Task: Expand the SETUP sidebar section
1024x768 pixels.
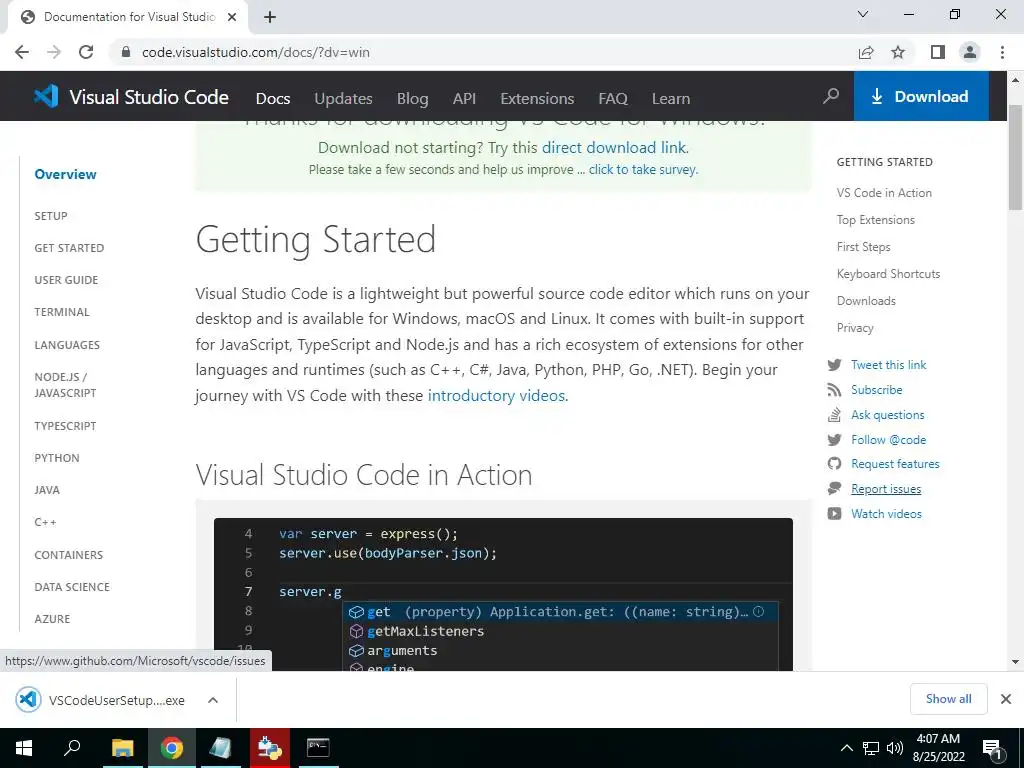Action: pos(51,216)
